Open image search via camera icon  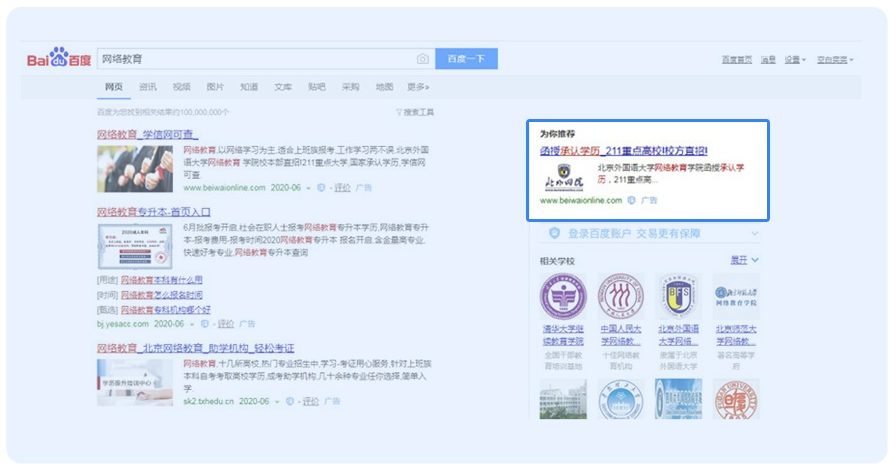(x=422, y=59)
